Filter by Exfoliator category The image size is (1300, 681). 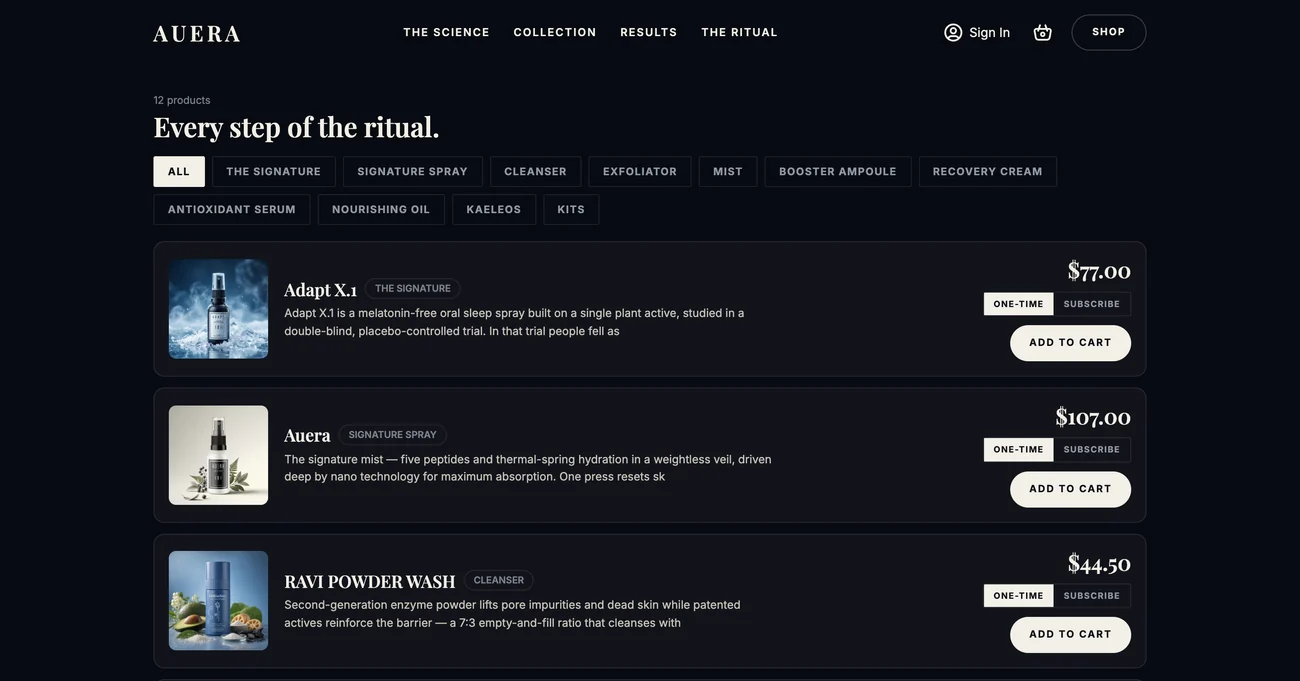coord(640,171)
